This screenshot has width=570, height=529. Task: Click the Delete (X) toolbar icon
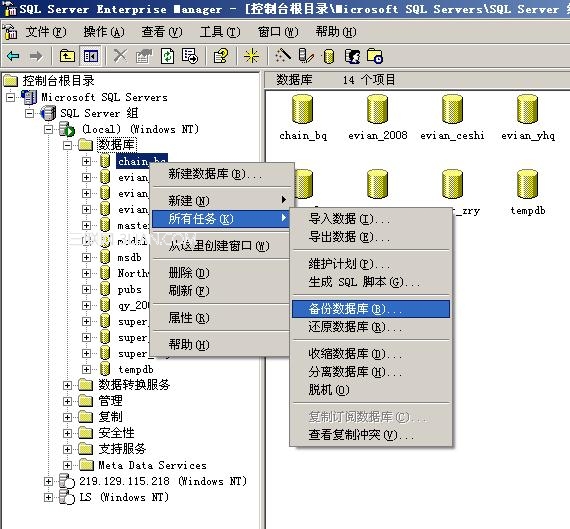point(120,56)
